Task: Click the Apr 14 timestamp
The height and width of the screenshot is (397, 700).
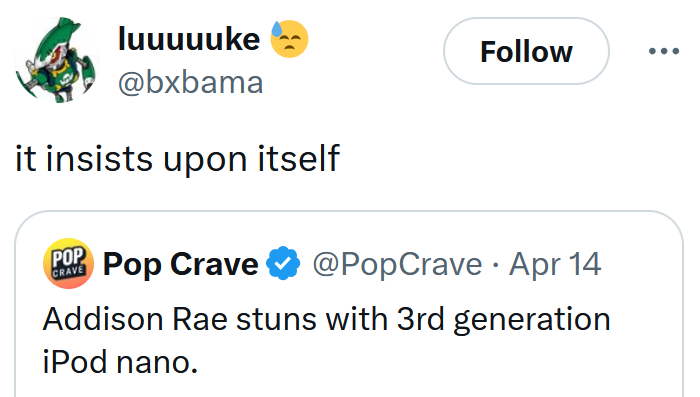Action: point(555,264)
